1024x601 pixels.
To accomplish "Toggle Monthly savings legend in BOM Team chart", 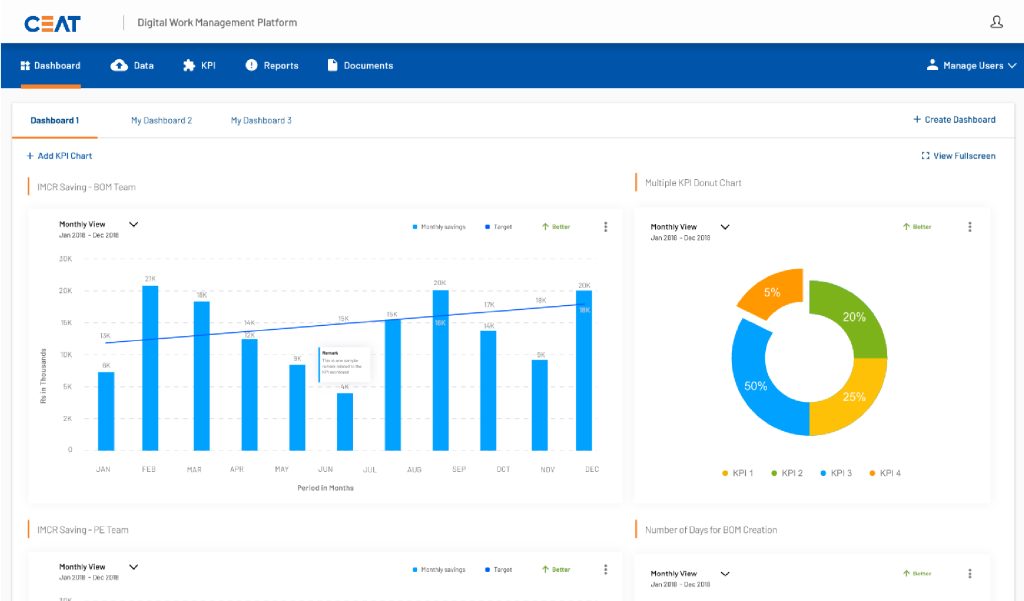I will point(439,227).
